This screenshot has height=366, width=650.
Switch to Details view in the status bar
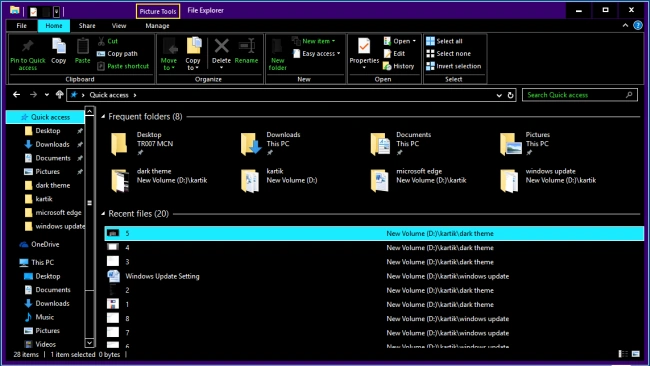623,354
